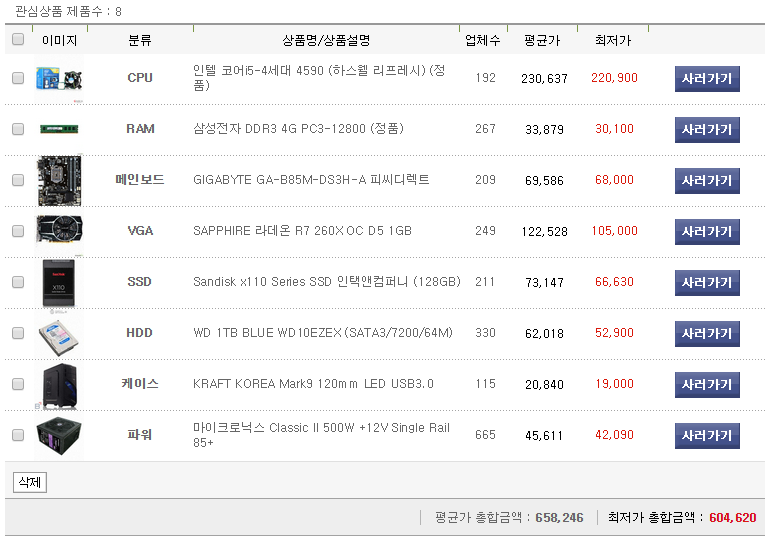Open GIGABYTE GA-B85M-DS3H-A product name
773x545 pixels.
point(311,180)
